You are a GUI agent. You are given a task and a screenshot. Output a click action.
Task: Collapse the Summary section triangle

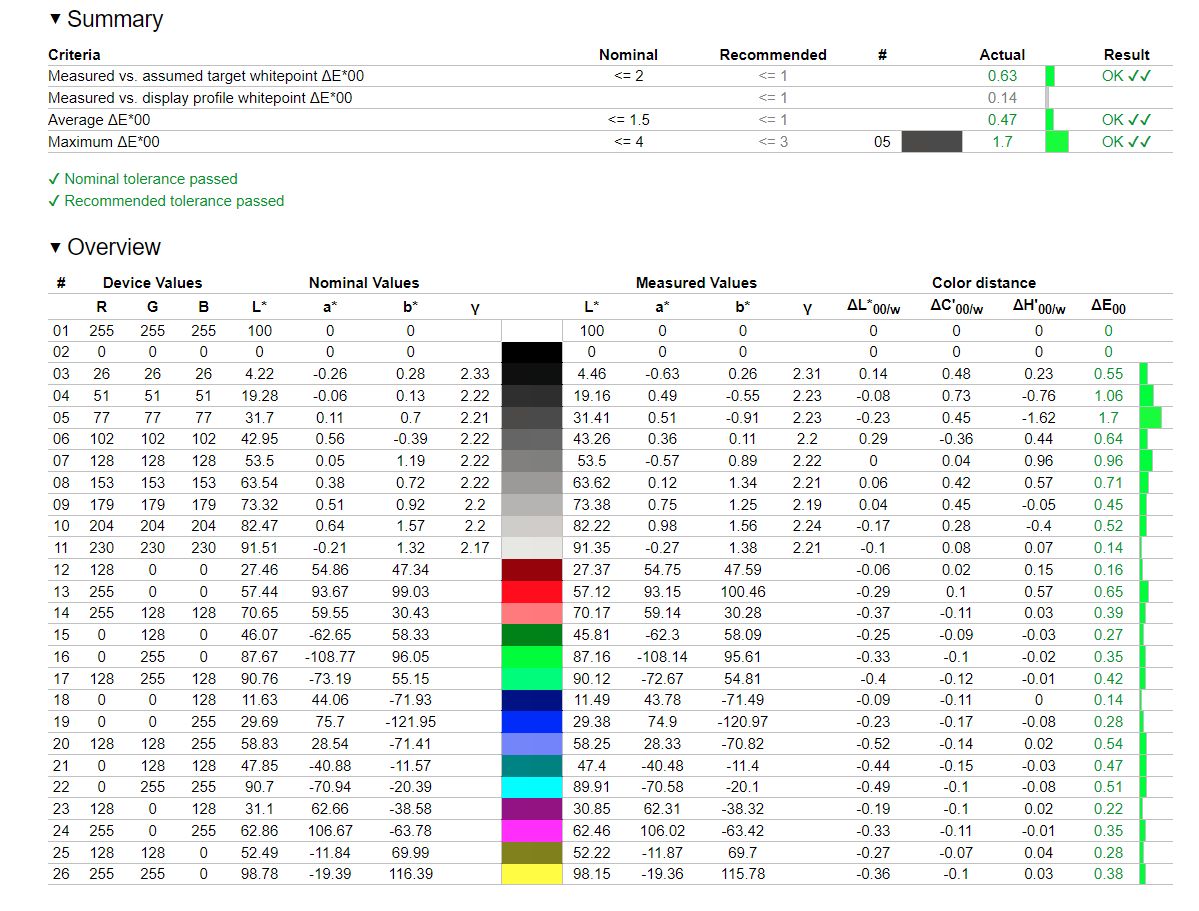55,18
